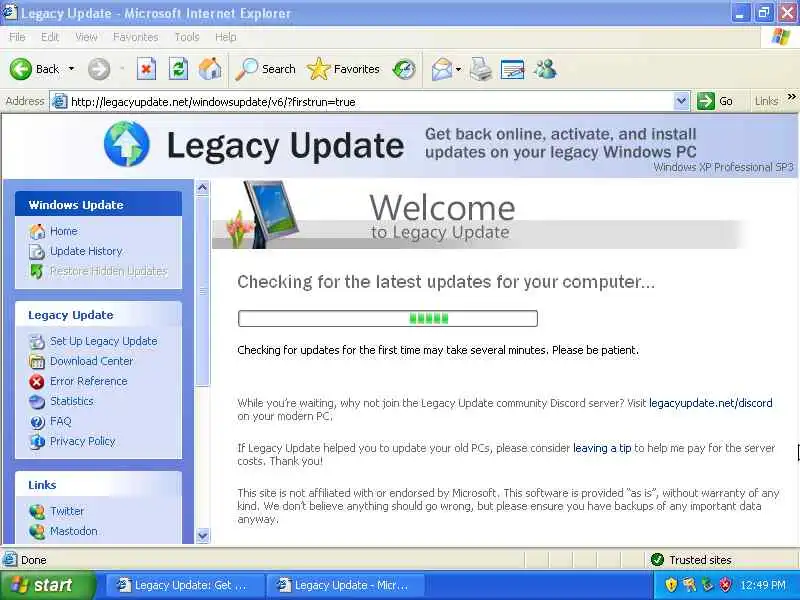Click Restore Hidden Updates link

[x=109, y=271]
